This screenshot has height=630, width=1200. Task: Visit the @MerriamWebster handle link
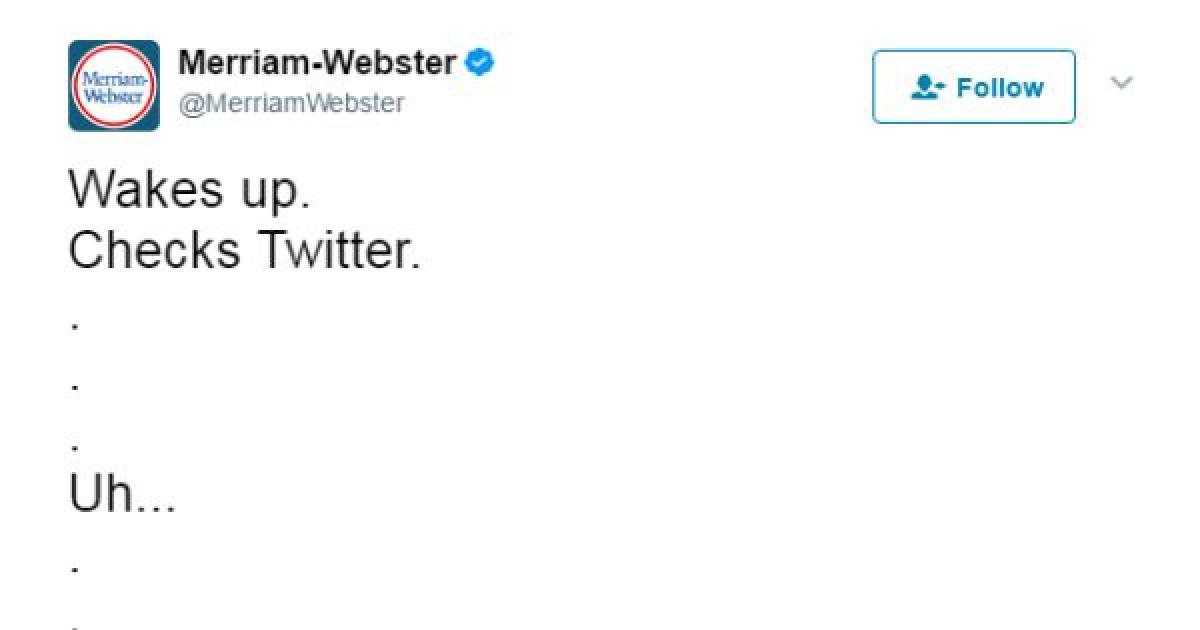coord(291,103)
